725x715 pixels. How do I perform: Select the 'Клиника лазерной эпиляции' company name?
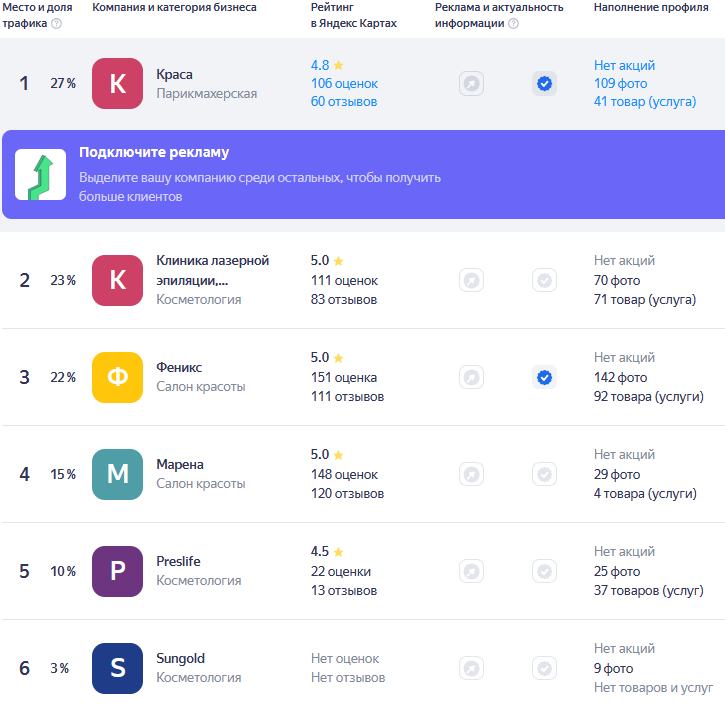[212, 270]
